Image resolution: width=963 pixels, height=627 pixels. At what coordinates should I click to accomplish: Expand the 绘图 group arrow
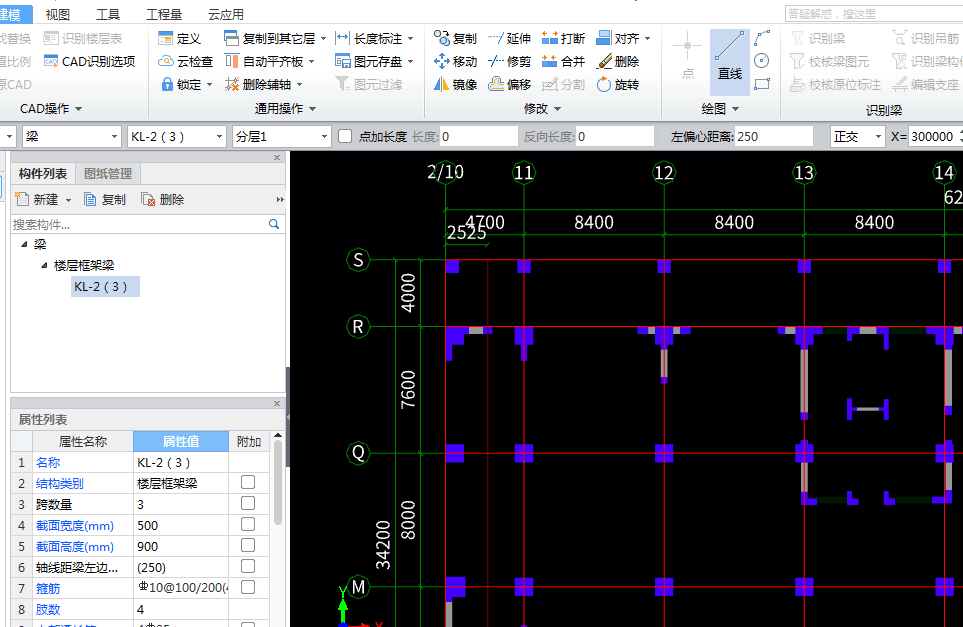pos(736,109)
